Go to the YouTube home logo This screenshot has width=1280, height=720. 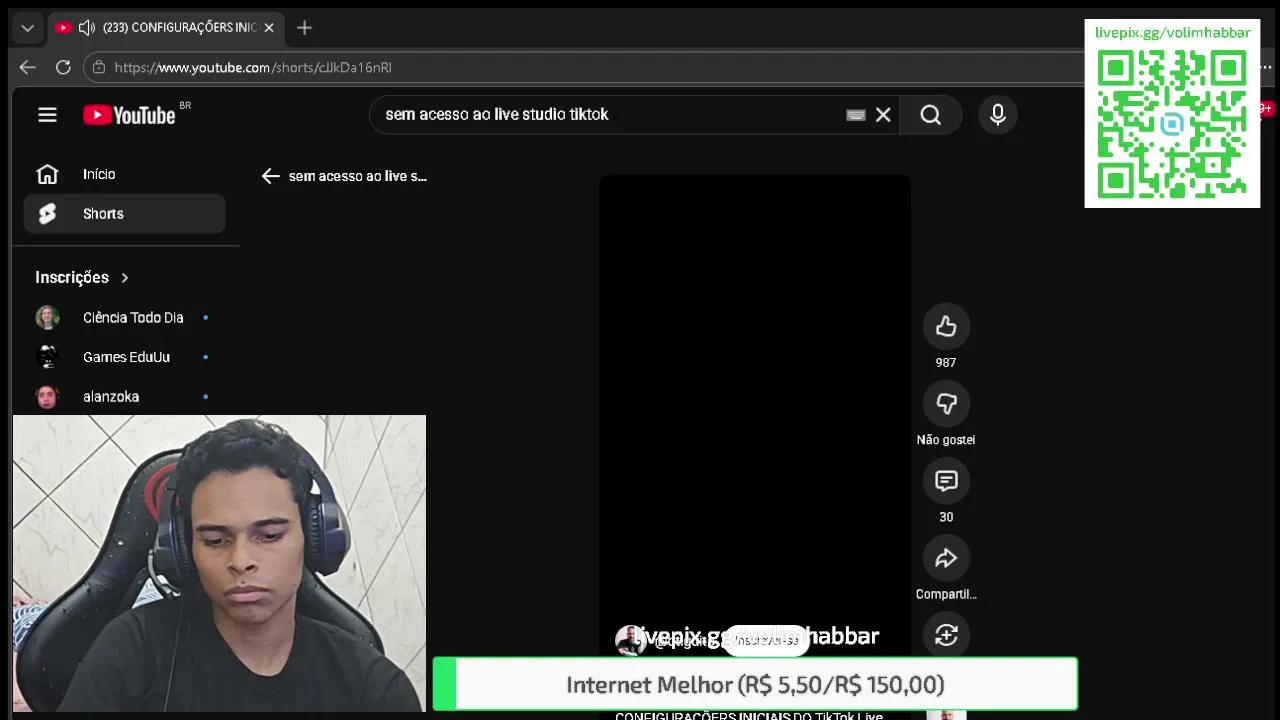click(x=129, y=115)
